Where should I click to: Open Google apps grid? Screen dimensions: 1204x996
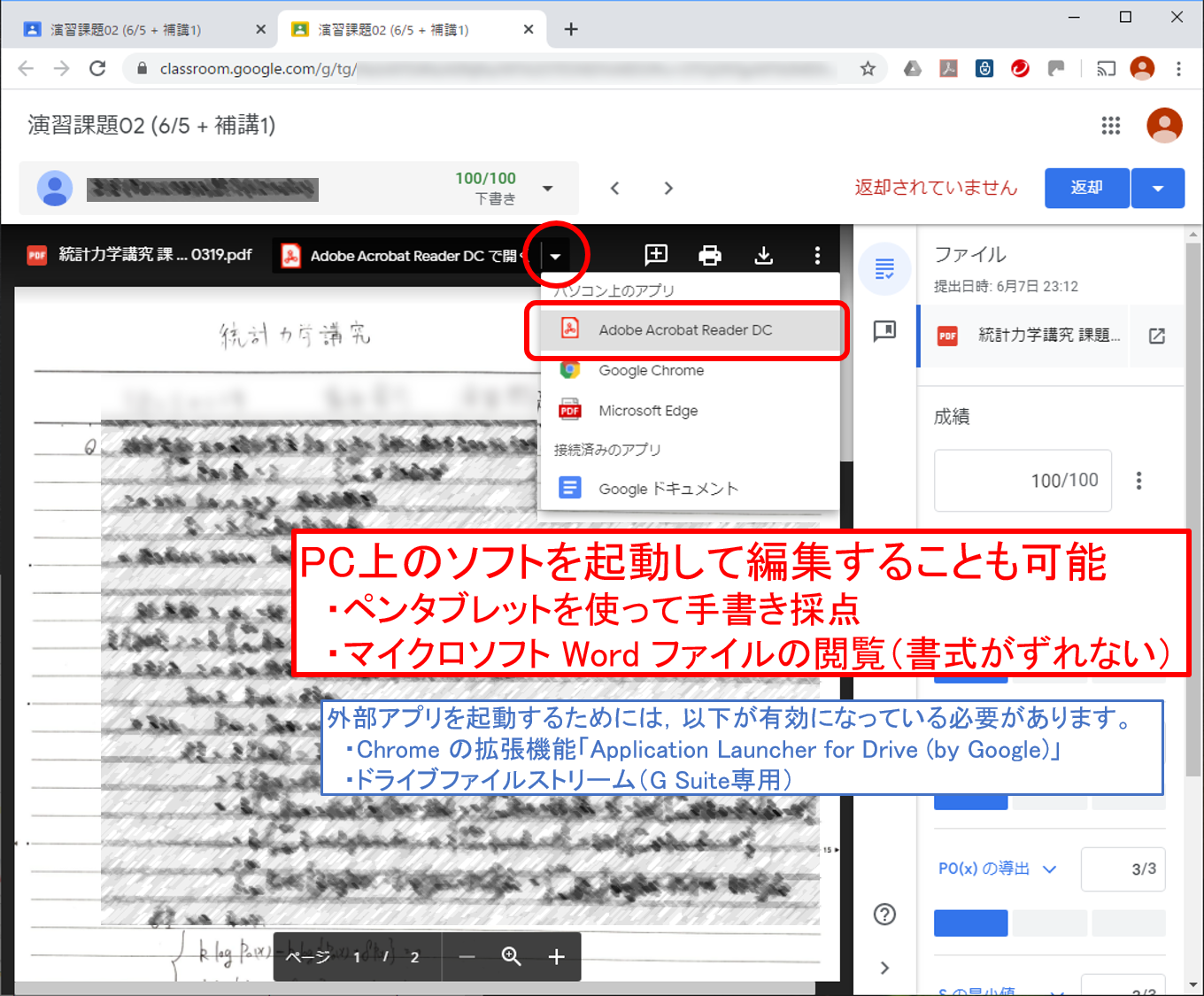[1111, 126]
